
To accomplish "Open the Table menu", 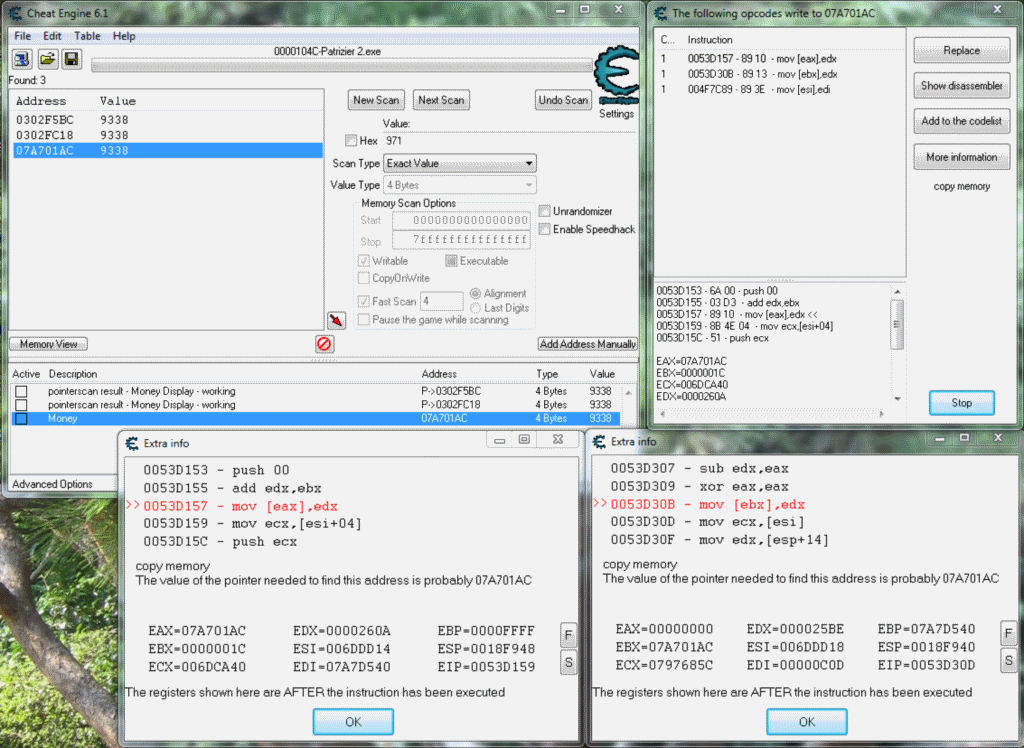I will 87,35.
